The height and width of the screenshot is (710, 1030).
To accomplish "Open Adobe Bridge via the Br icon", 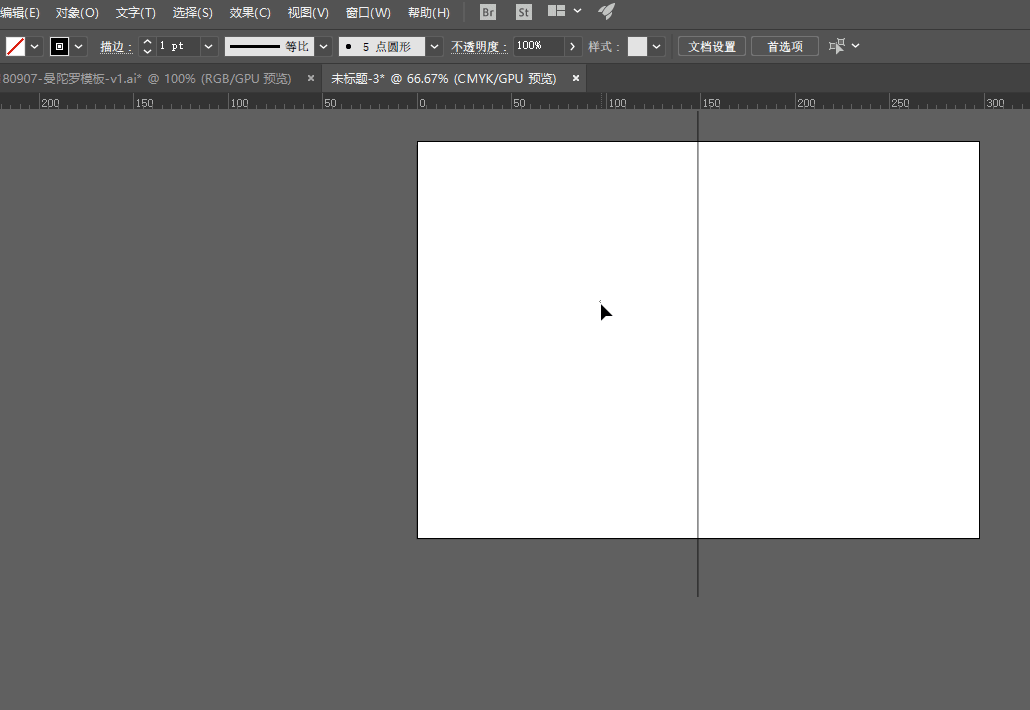I will [x=488, y=12].
